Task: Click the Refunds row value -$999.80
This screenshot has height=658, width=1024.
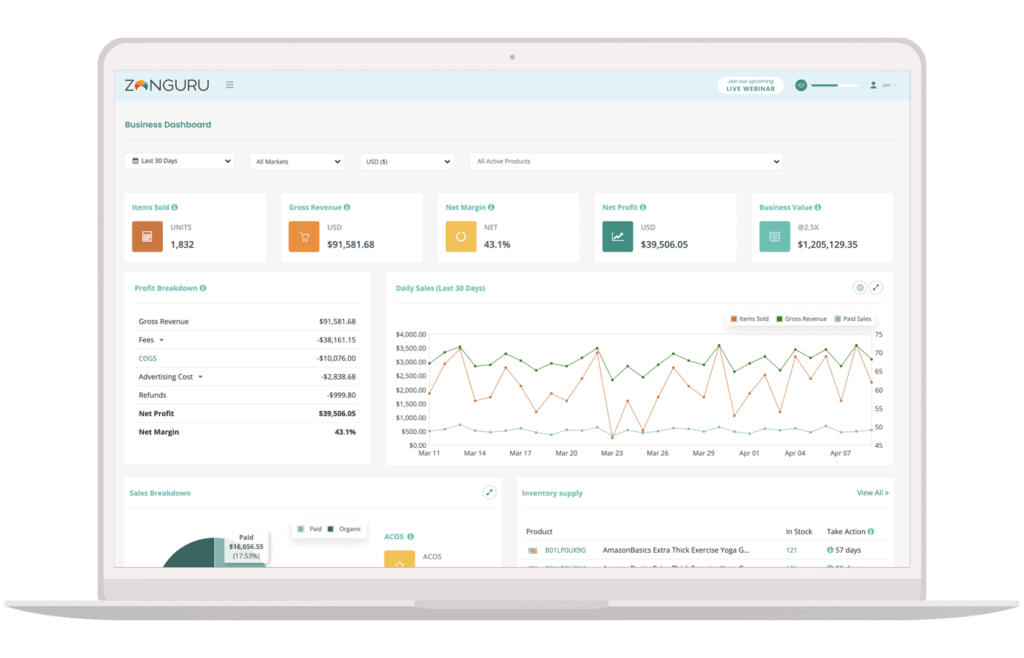Action: [342, 395]
